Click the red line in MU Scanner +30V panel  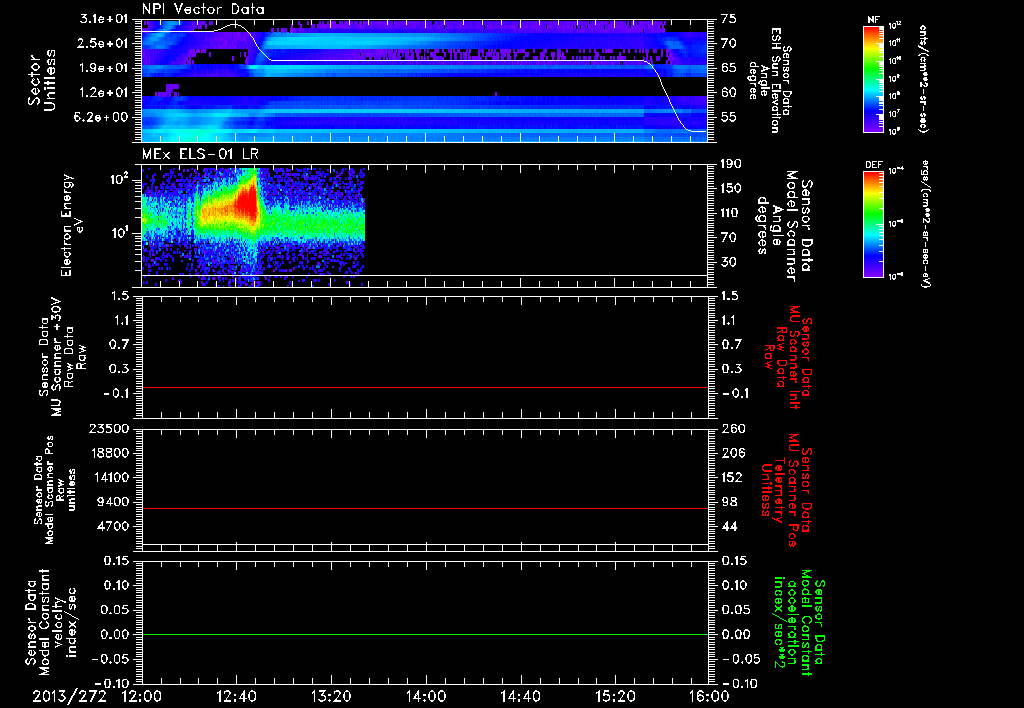tap(425, 387)
